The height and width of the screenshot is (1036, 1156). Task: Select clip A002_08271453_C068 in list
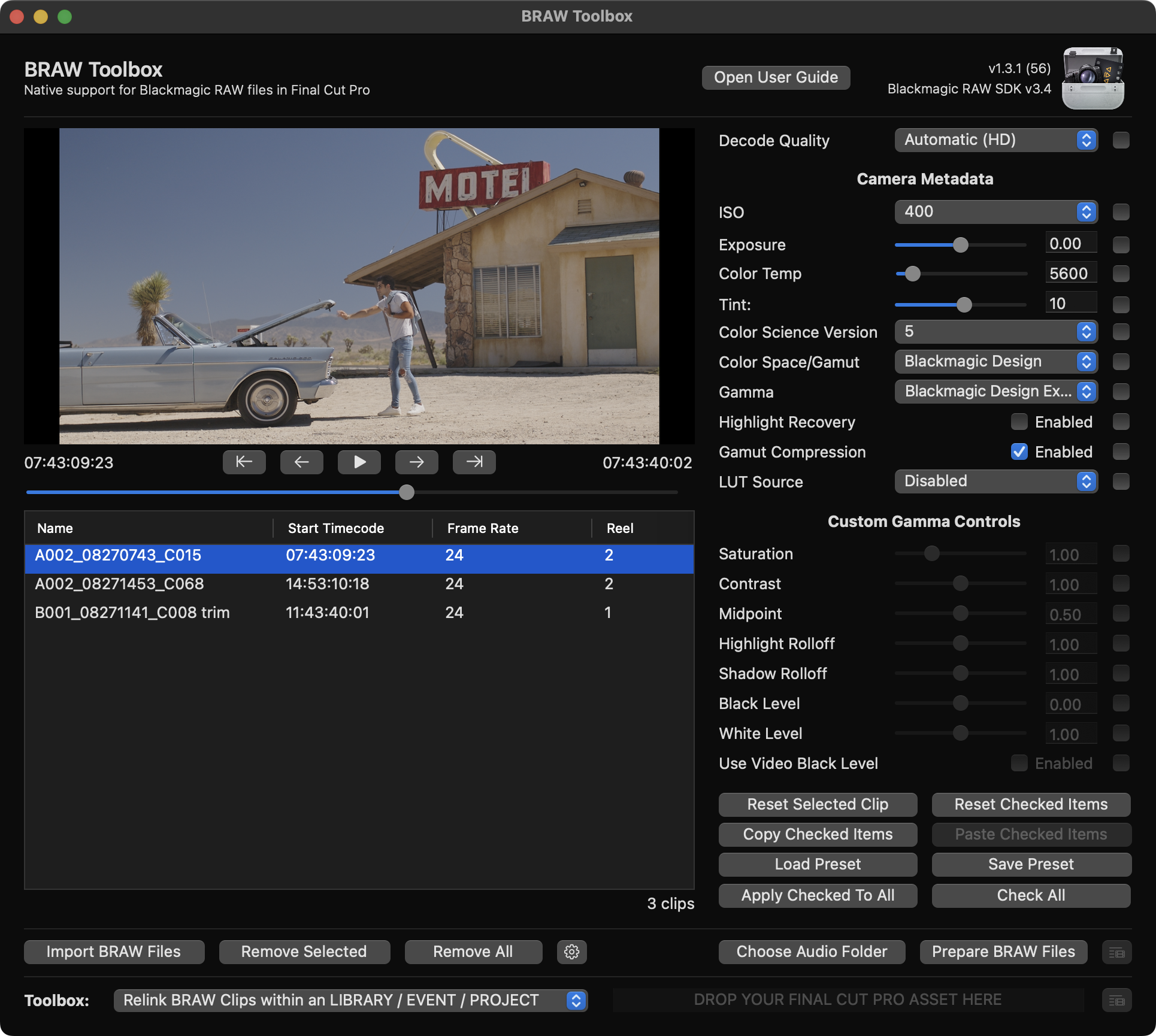(x=120, y=584)
